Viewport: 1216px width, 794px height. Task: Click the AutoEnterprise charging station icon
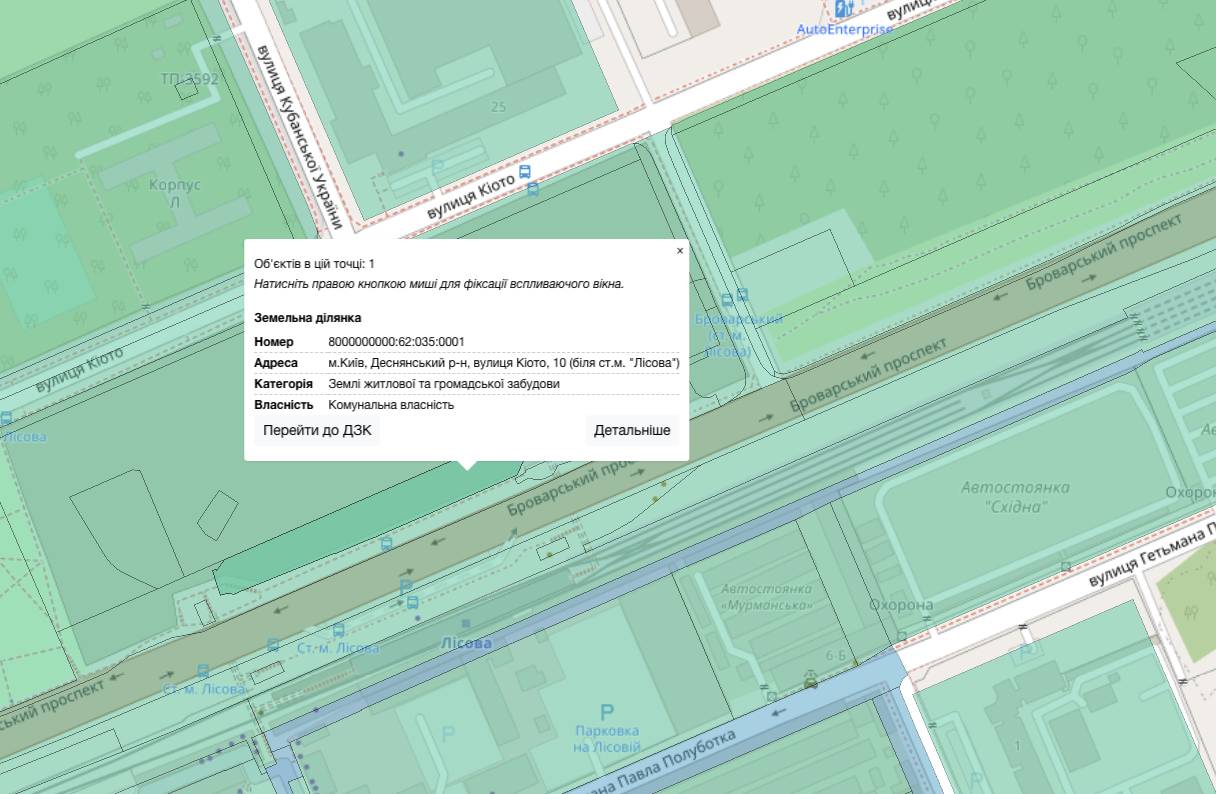844,9
